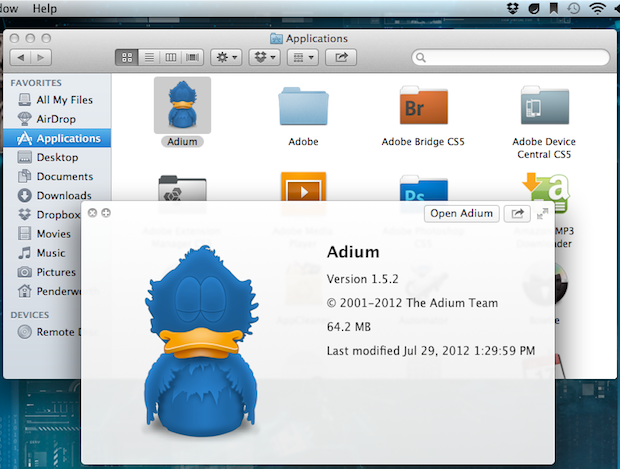Viewport: 620px width, 469px height.
Task: Click the Finder search field
Action: [x=510, y=58]
